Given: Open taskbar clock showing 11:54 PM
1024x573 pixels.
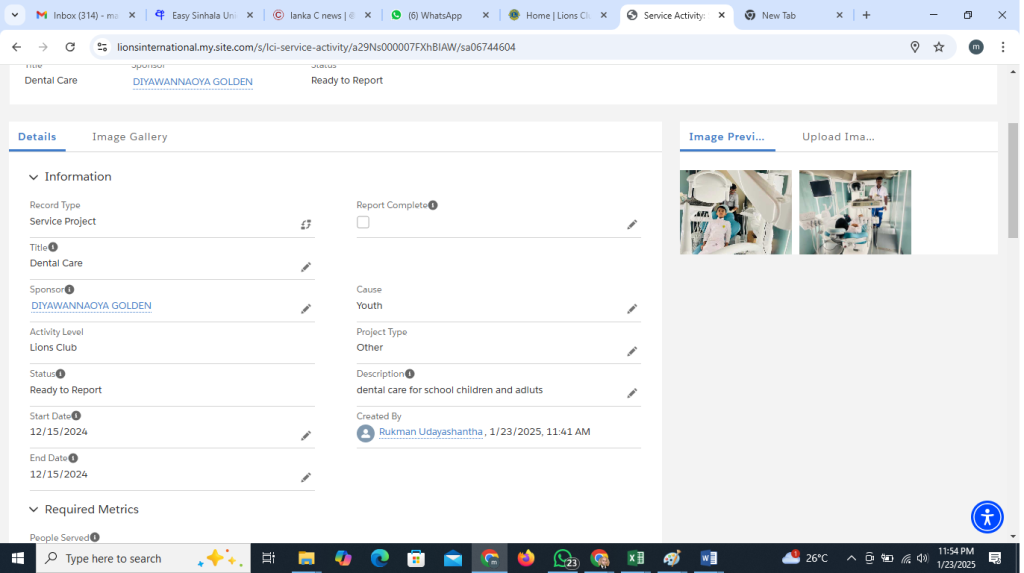Looking at the screenshot, I should (x=956, y=558).
